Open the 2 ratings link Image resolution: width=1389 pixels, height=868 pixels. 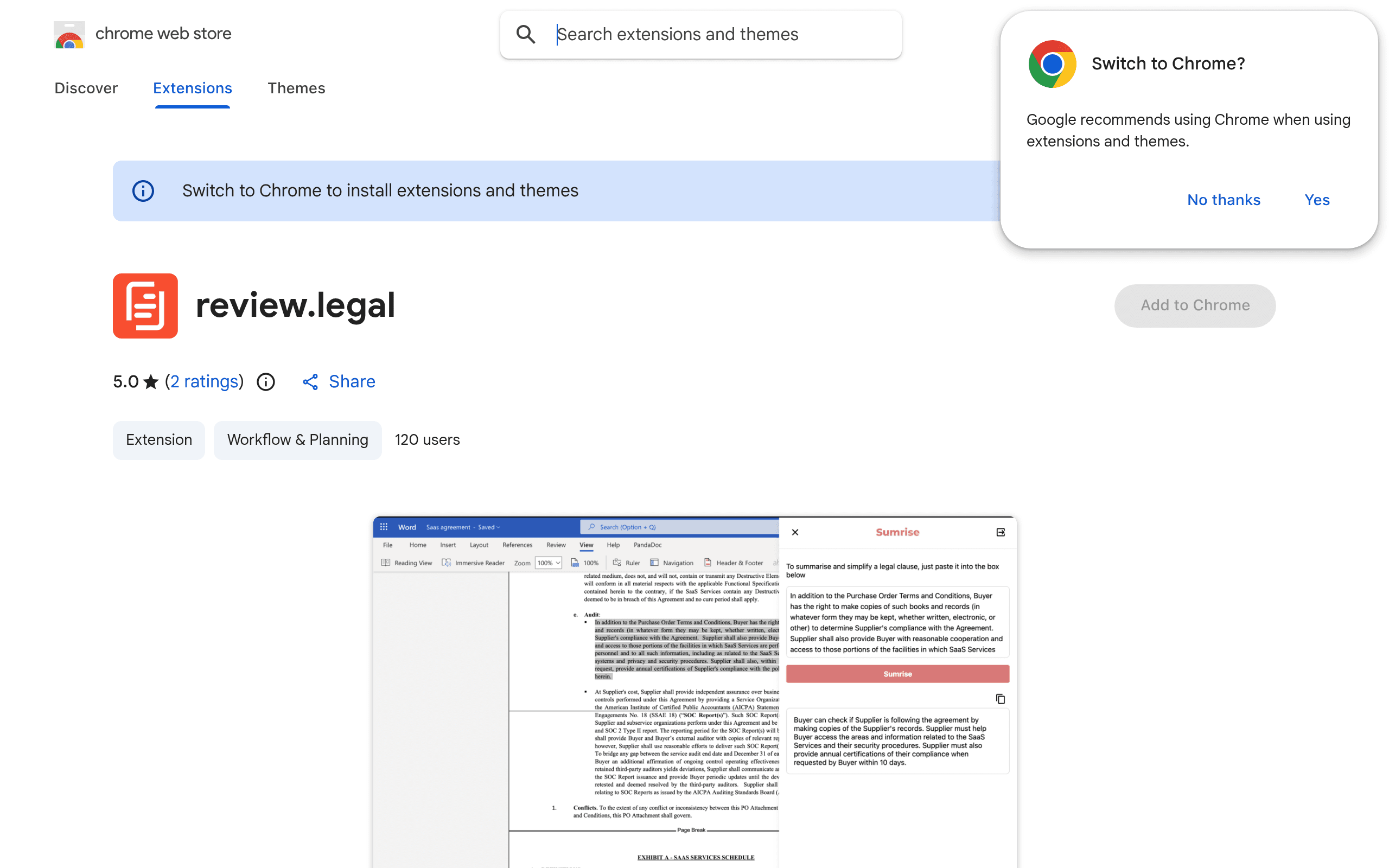click(205, 382)
